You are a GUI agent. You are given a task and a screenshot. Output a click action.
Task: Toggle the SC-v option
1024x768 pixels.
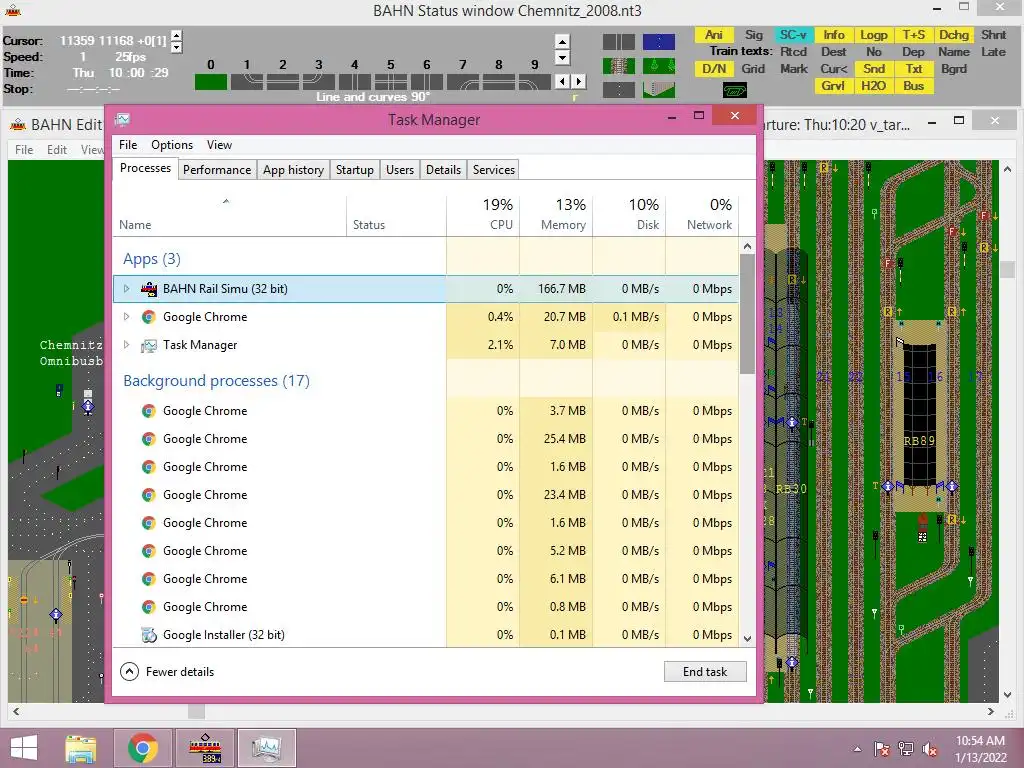(793, 35)
